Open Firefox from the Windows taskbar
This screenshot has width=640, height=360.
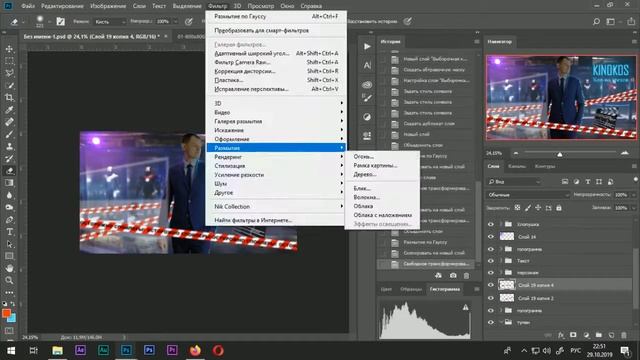click(195, 350)
